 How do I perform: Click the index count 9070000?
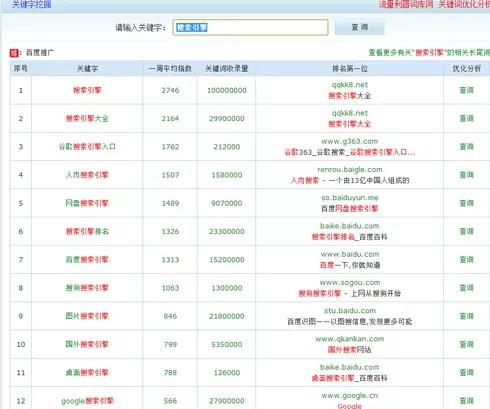pyautogui.click(x=227, y=203)
